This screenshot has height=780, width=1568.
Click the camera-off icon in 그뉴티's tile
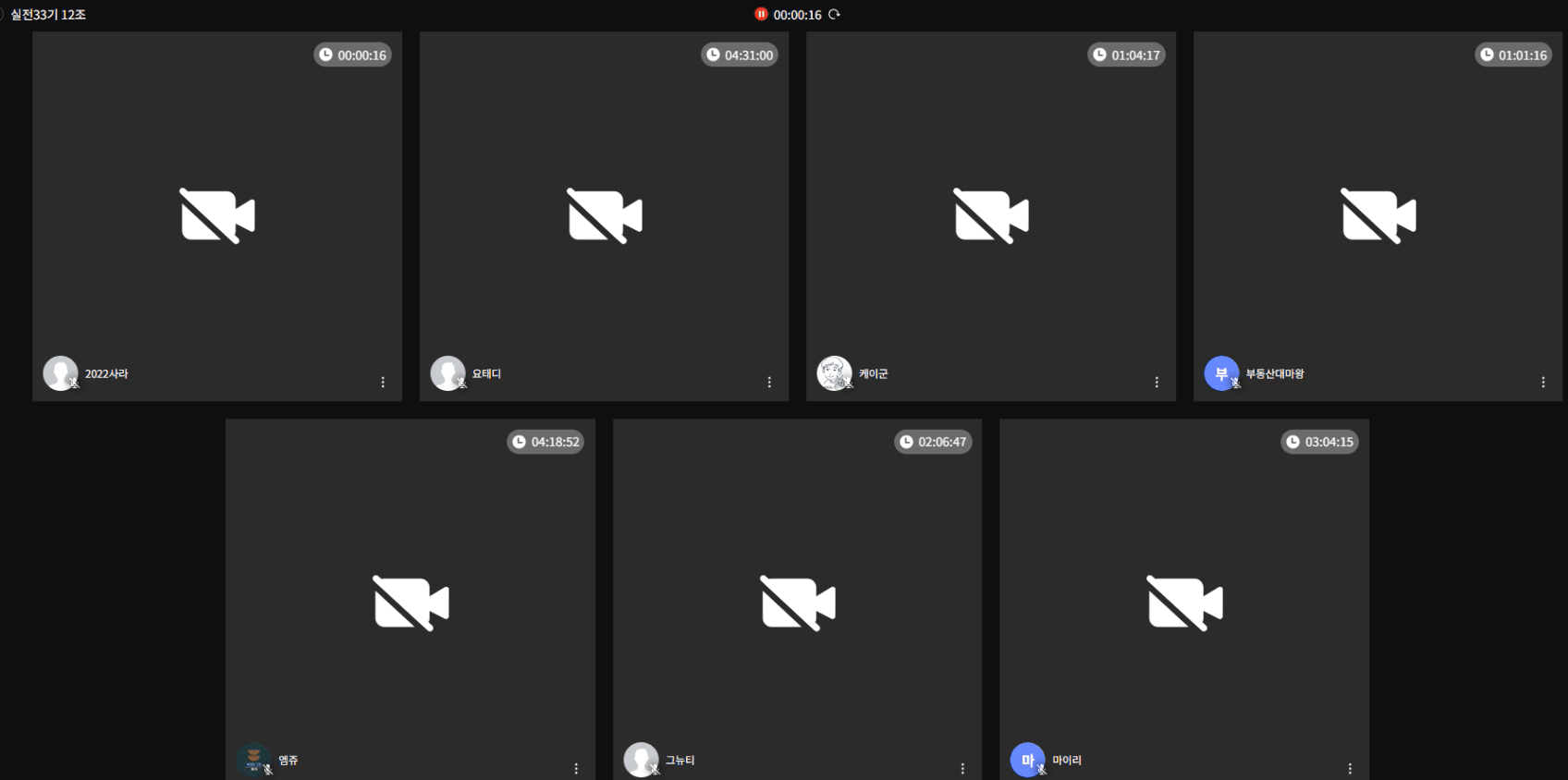point(798,603)
